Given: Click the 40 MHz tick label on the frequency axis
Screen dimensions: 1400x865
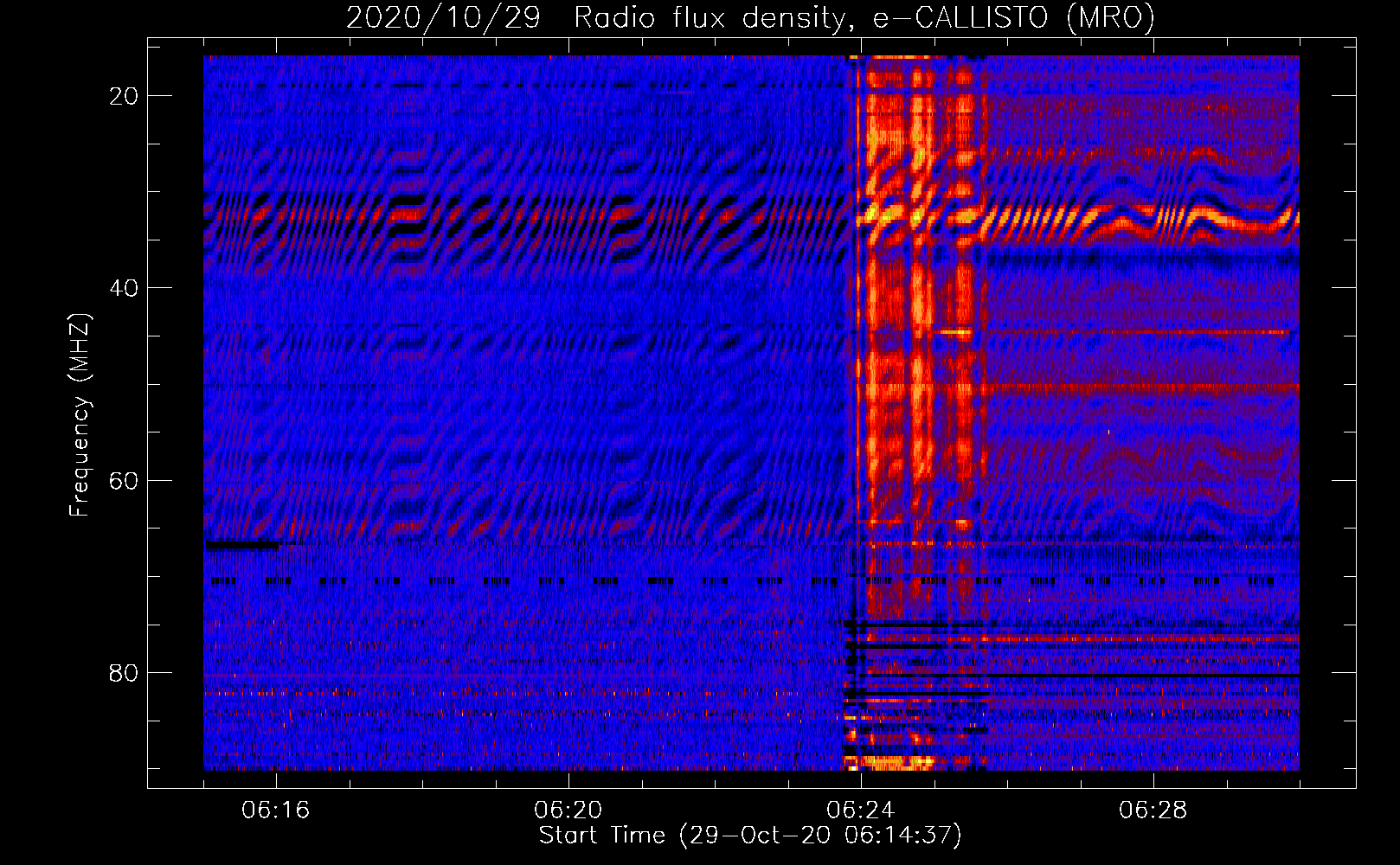Looking at the screenshot, I should (124, 288).
